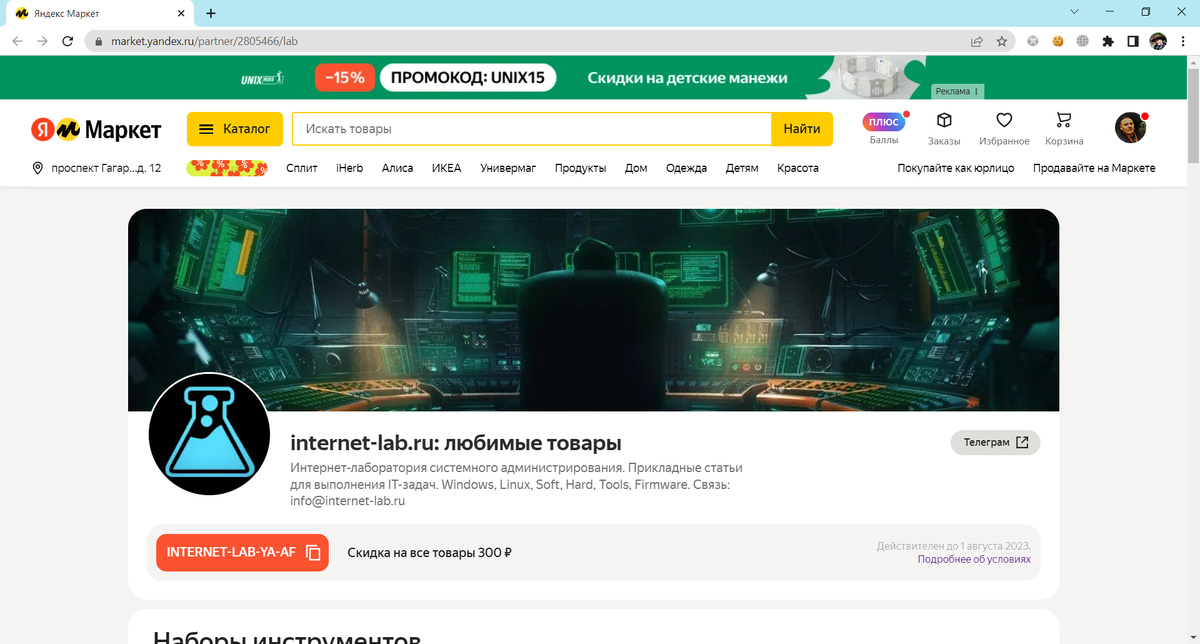Click Скидка на все товары 300 ₽ text
The image size is (1200, 644).
(430, 552)
